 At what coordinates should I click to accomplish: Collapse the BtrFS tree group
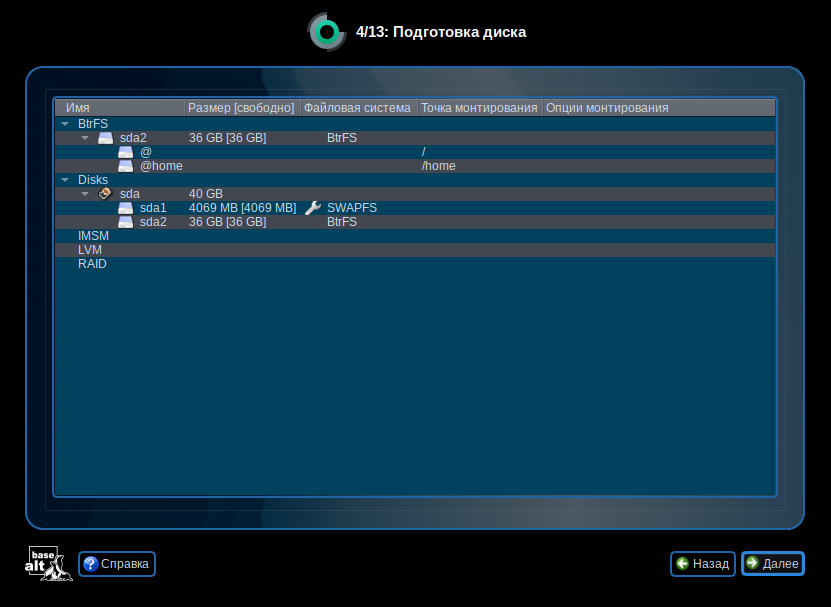coord(65,124)
